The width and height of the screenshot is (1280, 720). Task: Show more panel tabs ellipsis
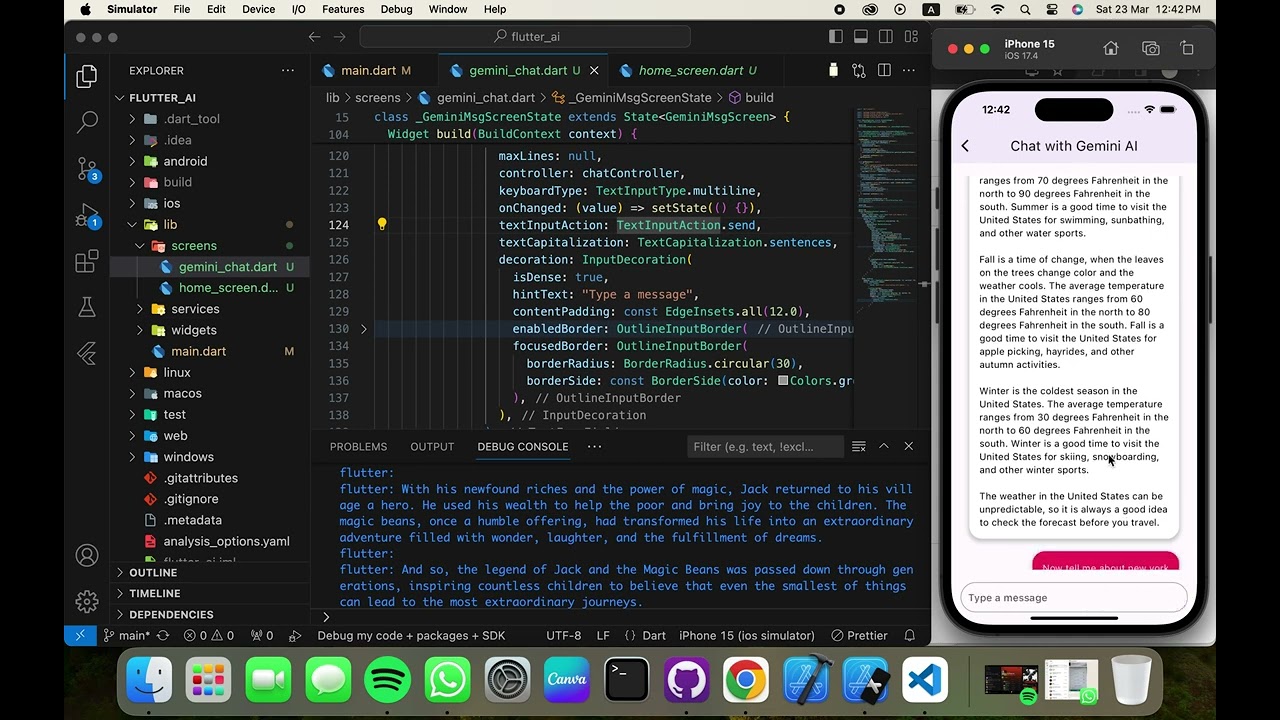pos(594,446)
